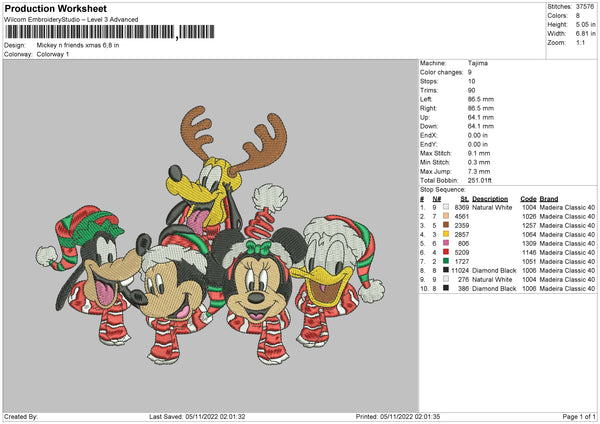Click the Max Jump value 7.3 mm
600x424 pixels.
[x=479, y=171]
